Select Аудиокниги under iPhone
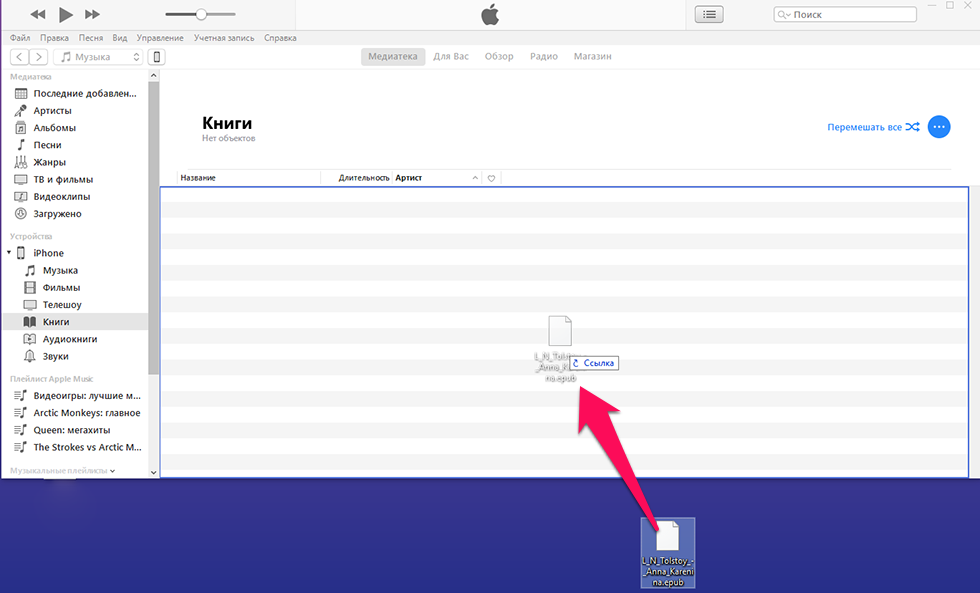 (x=70, y=339)
